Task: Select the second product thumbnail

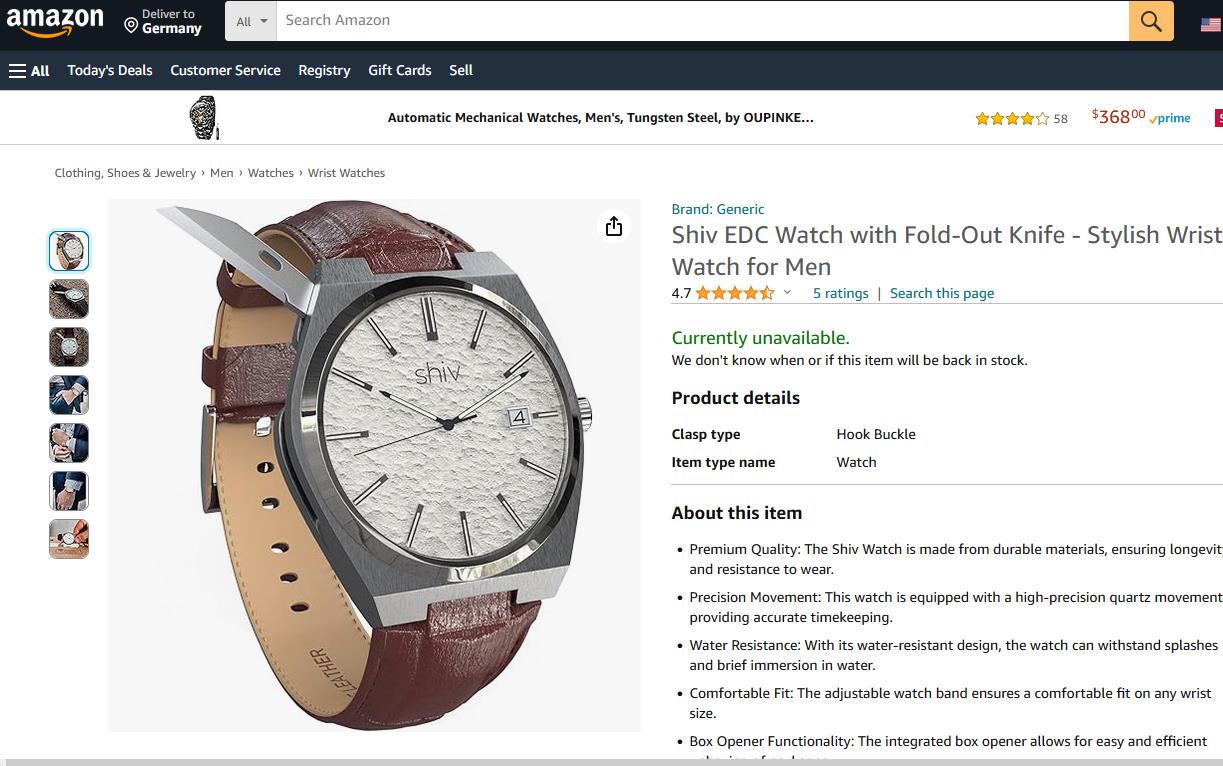Action: 69,299
